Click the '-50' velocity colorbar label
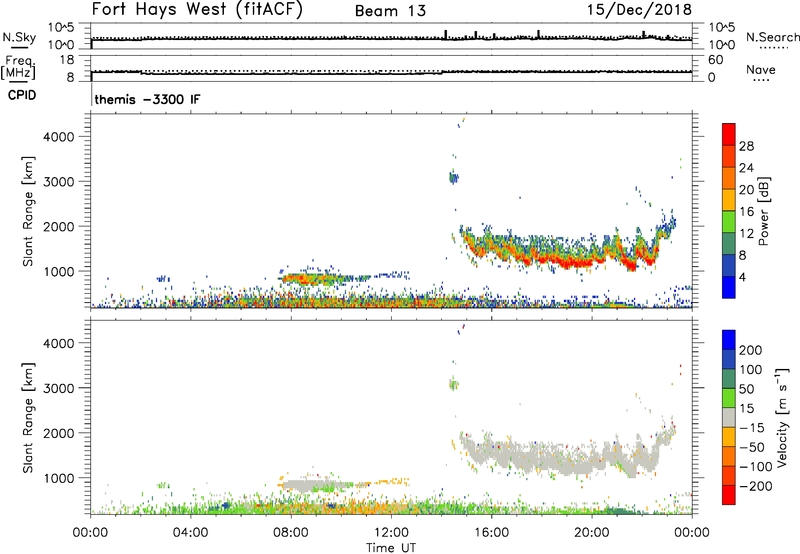Screen dimensions: 800x554 point(752,447)
